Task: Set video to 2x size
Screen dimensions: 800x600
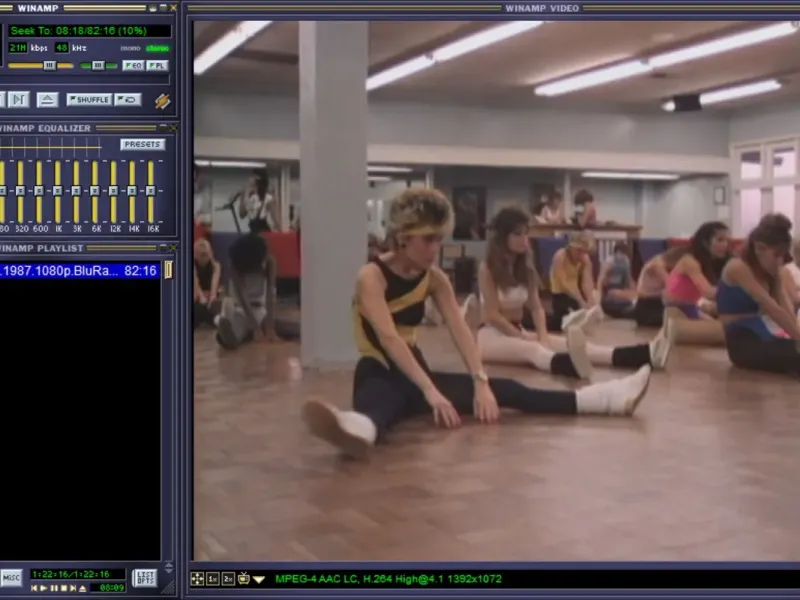Action: [228, 579]
